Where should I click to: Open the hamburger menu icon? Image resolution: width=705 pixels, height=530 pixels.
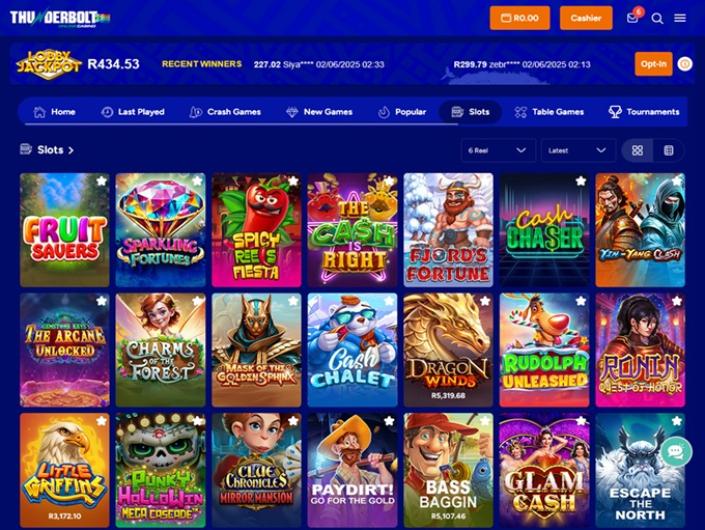click(x=680, y=18)
